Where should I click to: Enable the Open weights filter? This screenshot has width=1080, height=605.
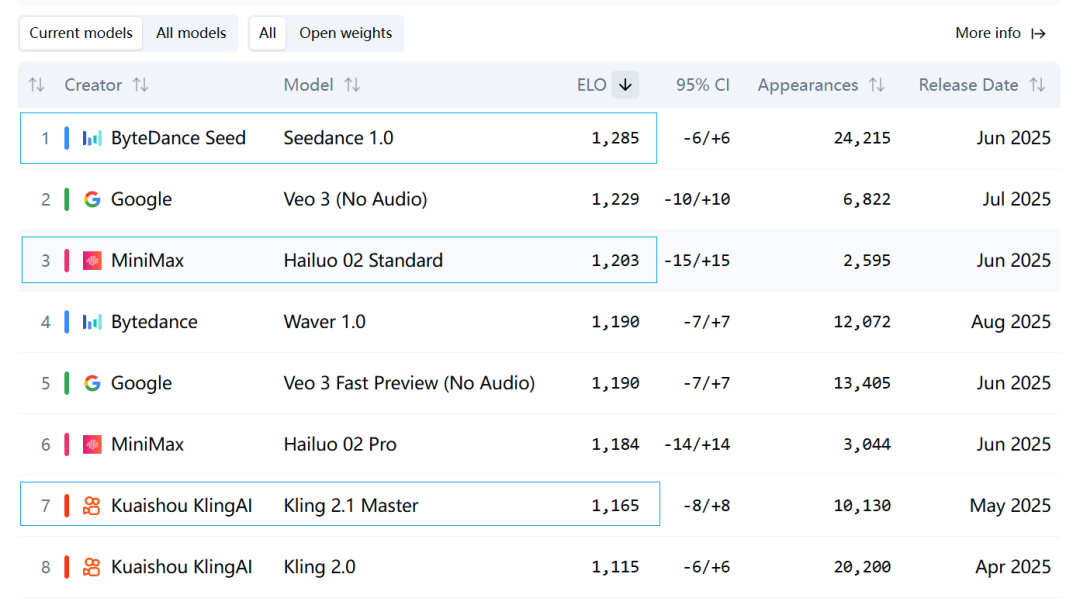(x=345, y=33)
